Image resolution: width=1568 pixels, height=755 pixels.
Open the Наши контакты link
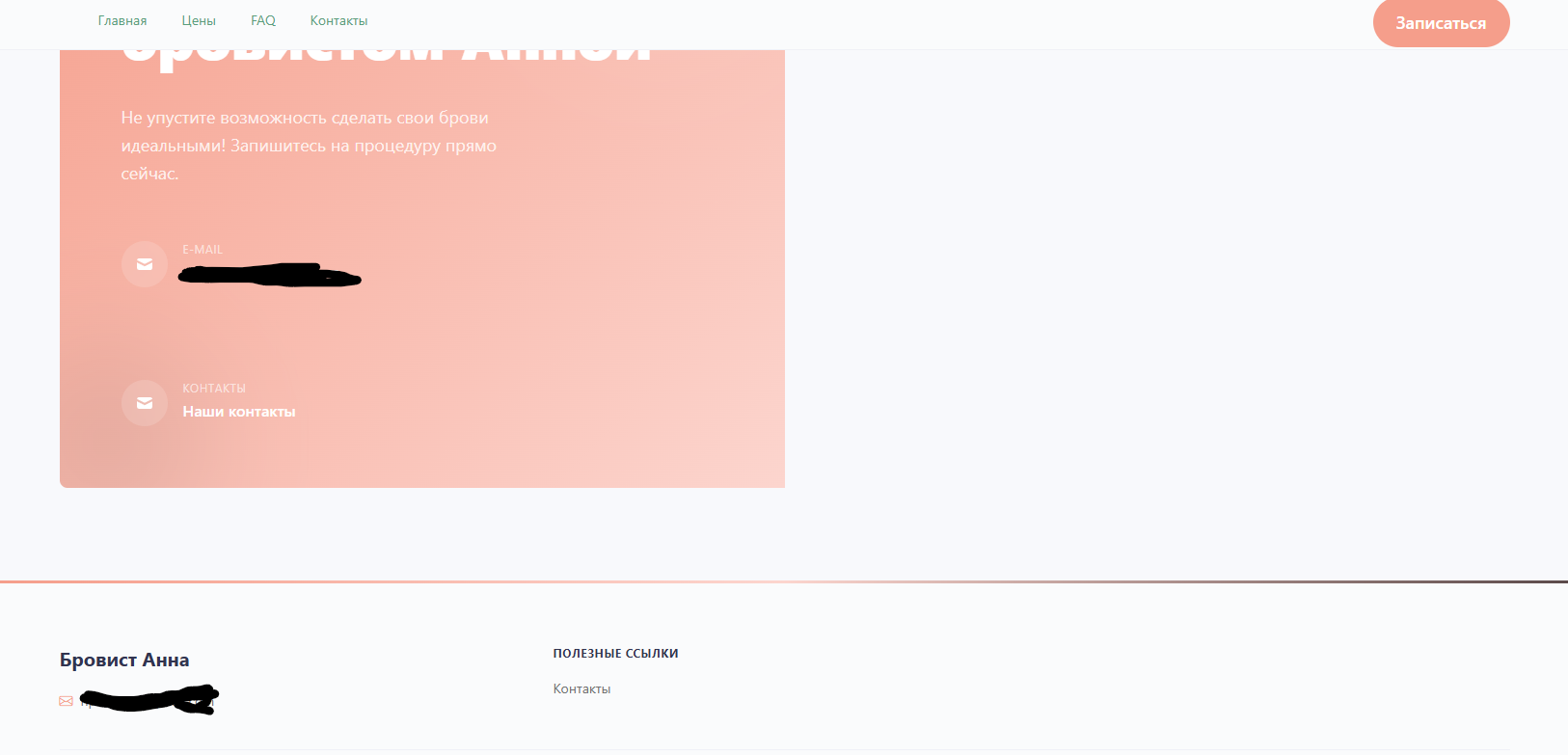(x=239, y=412)
